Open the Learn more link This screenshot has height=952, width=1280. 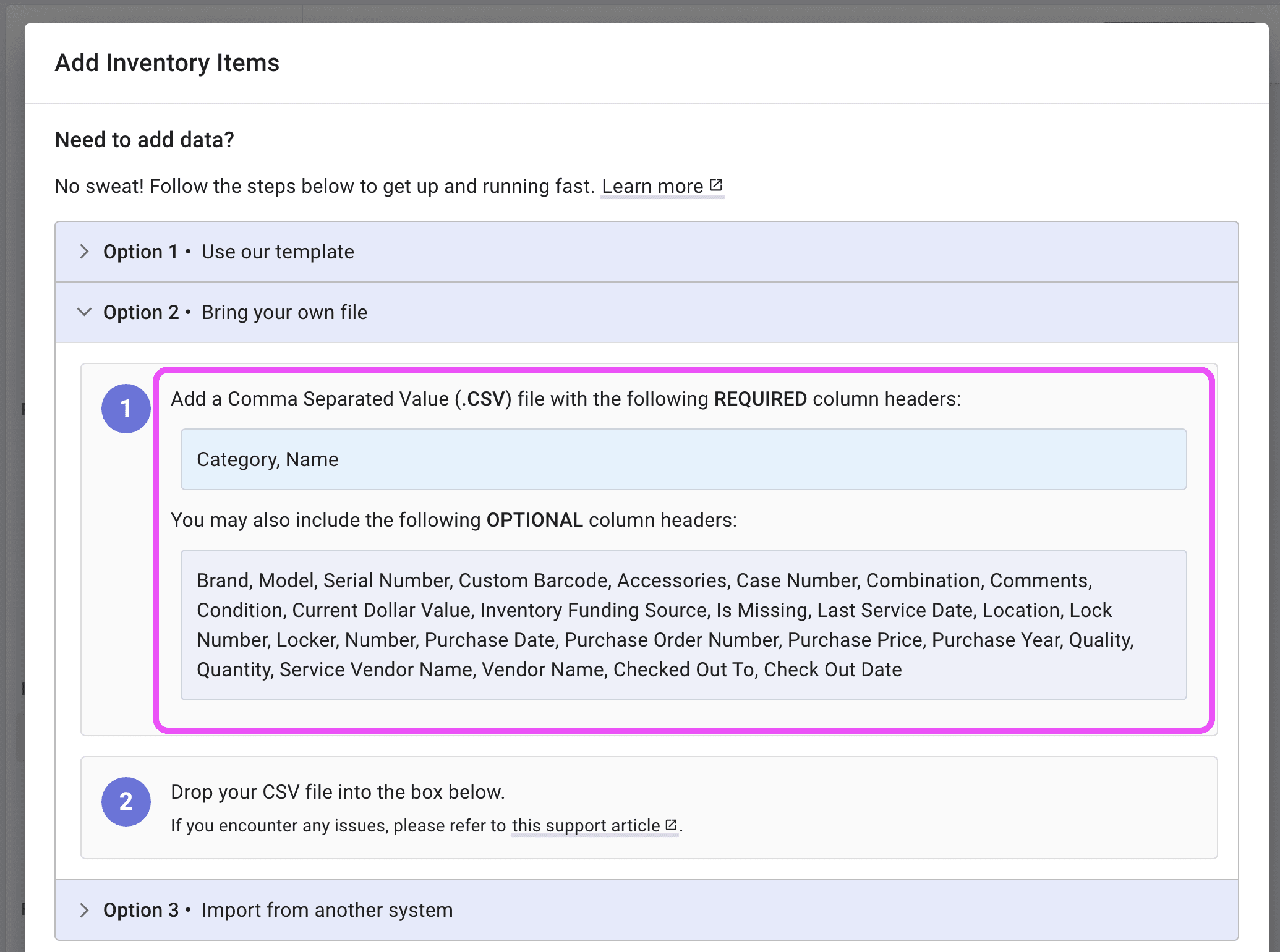(654, 185)
